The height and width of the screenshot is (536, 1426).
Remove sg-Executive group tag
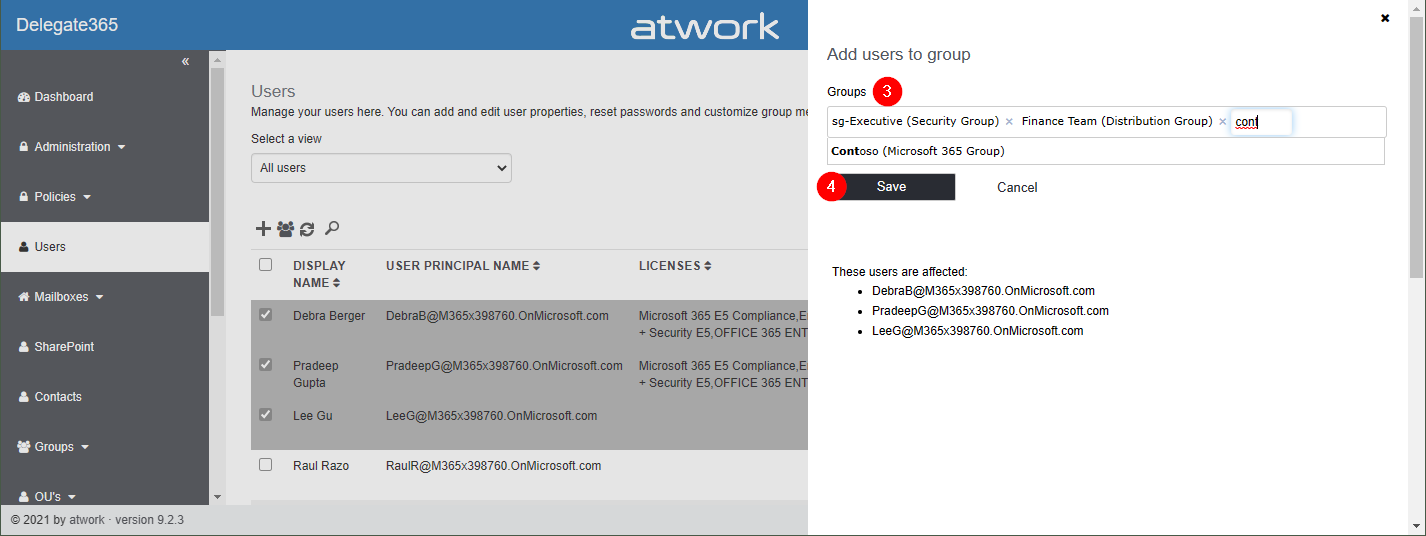(x=1009, y=122)
